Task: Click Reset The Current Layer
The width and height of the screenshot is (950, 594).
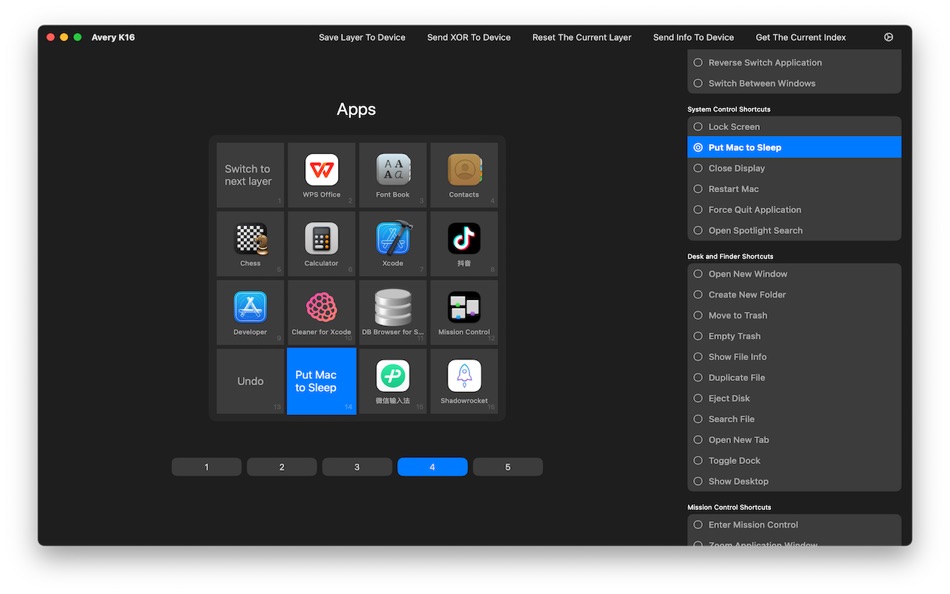Action: (582, 37)
